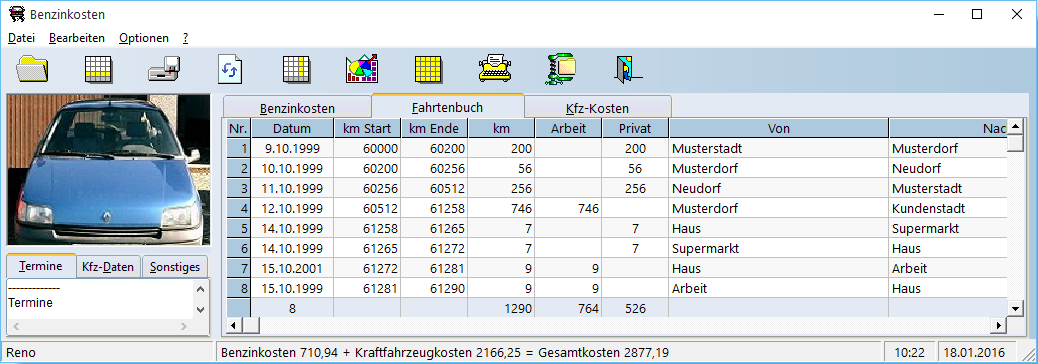
Task: Select row header number 1
Action: [238, 148]
